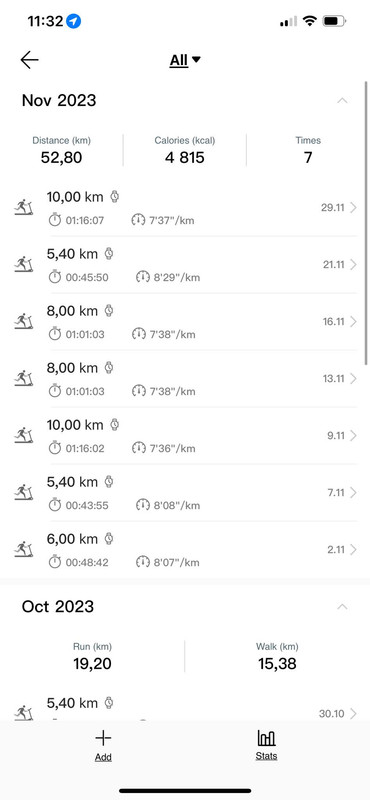370x800 pixels.
Task: Tap the plus Add icon
Action: click(x=103, y=738)
